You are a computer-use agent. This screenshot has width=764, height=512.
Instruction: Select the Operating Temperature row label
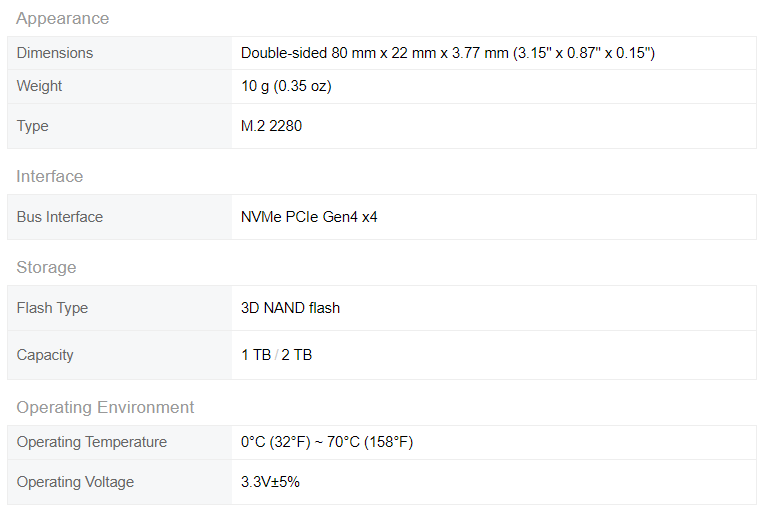(92, 442)
